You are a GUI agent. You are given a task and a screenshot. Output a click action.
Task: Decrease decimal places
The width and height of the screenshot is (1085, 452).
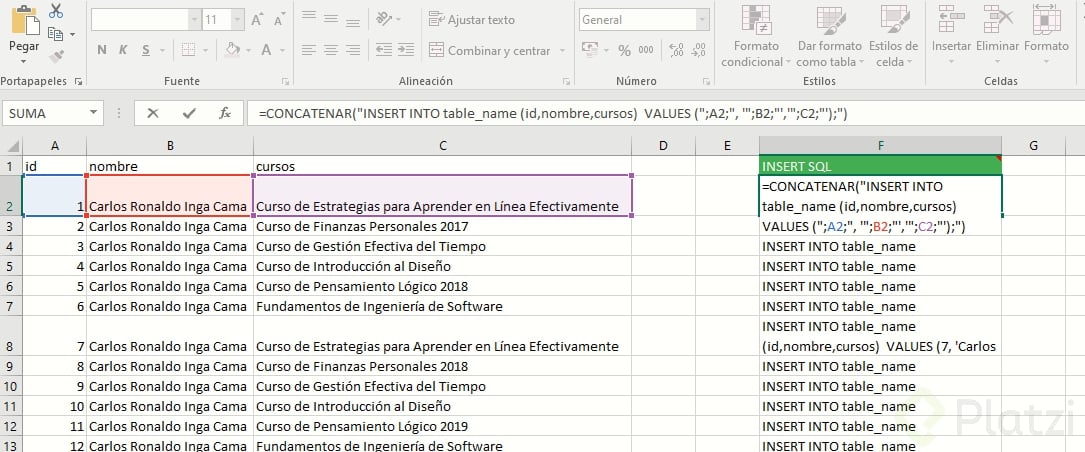[x=699, y=50]
